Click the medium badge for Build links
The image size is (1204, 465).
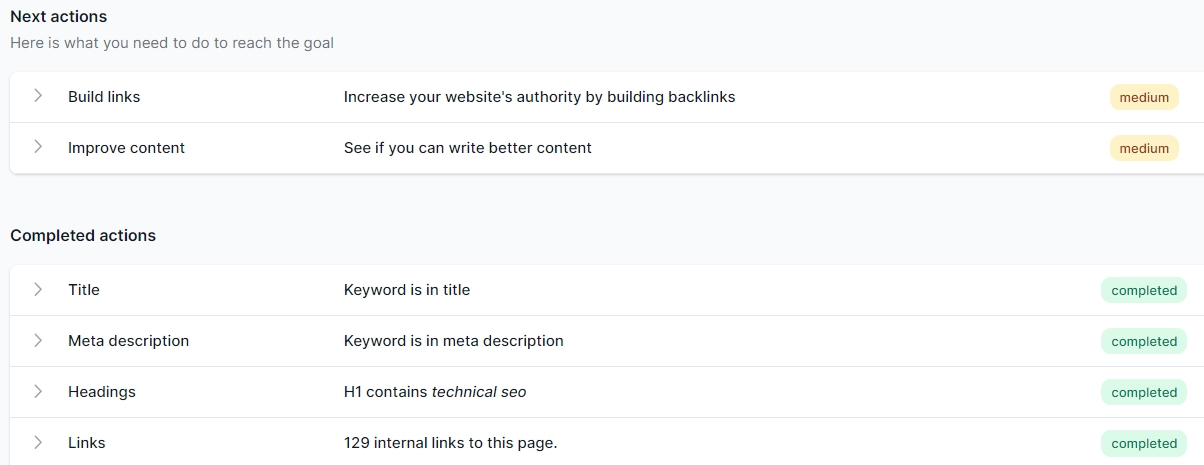[x=1144, y=98]
